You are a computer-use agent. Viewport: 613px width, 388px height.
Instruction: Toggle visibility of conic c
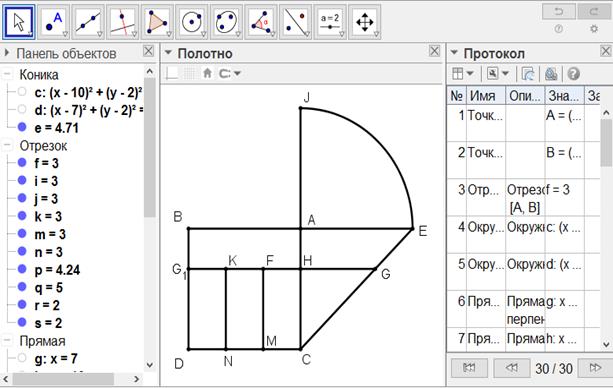point(22,92)
